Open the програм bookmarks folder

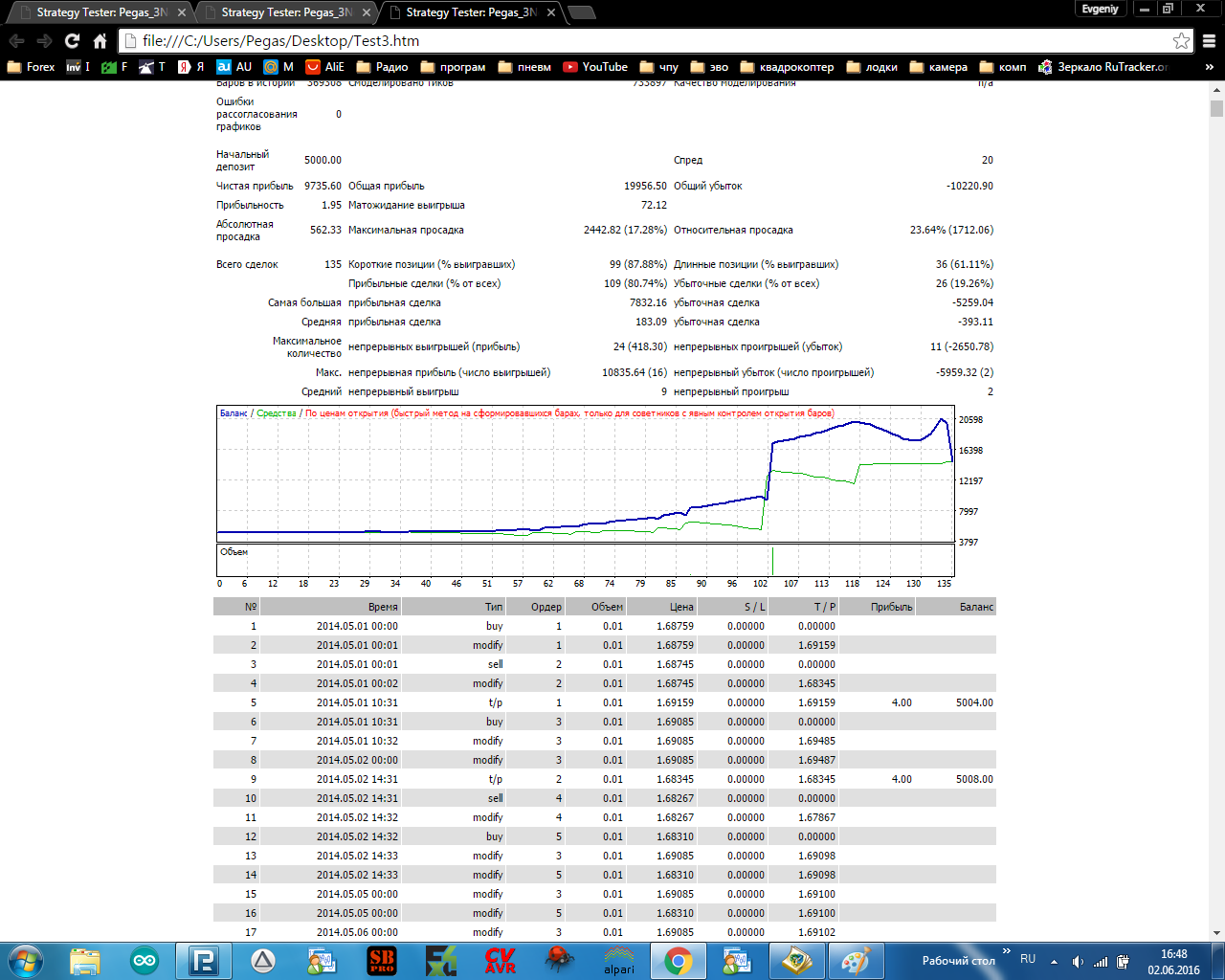tap(453, 67)
